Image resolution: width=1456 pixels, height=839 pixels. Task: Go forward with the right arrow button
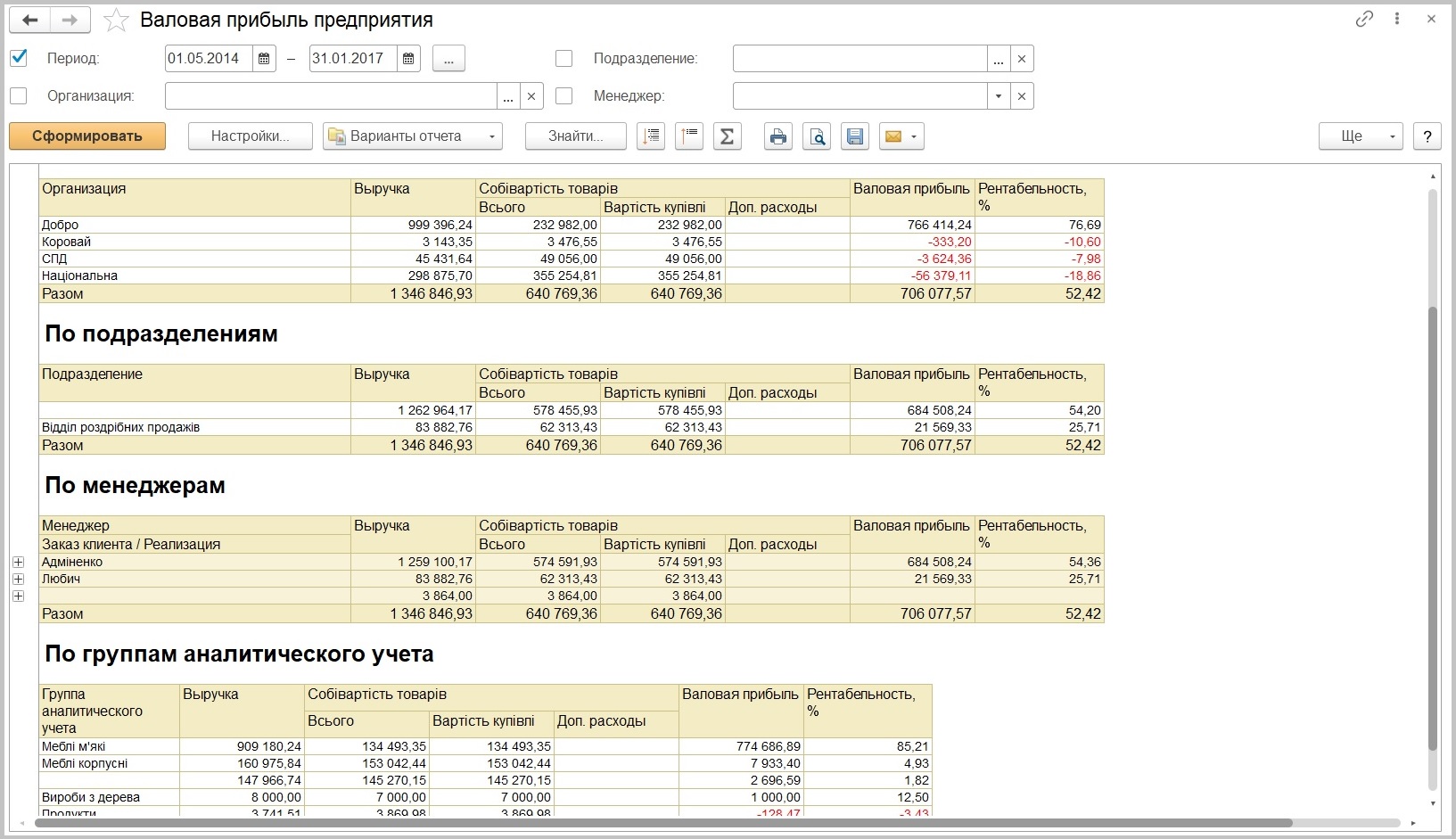[x=70, y=20]
